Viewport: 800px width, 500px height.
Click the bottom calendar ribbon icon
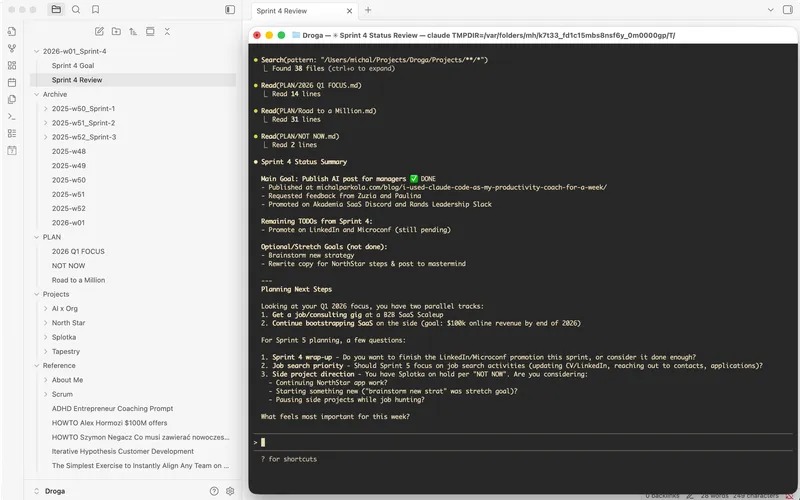point(12,151)
